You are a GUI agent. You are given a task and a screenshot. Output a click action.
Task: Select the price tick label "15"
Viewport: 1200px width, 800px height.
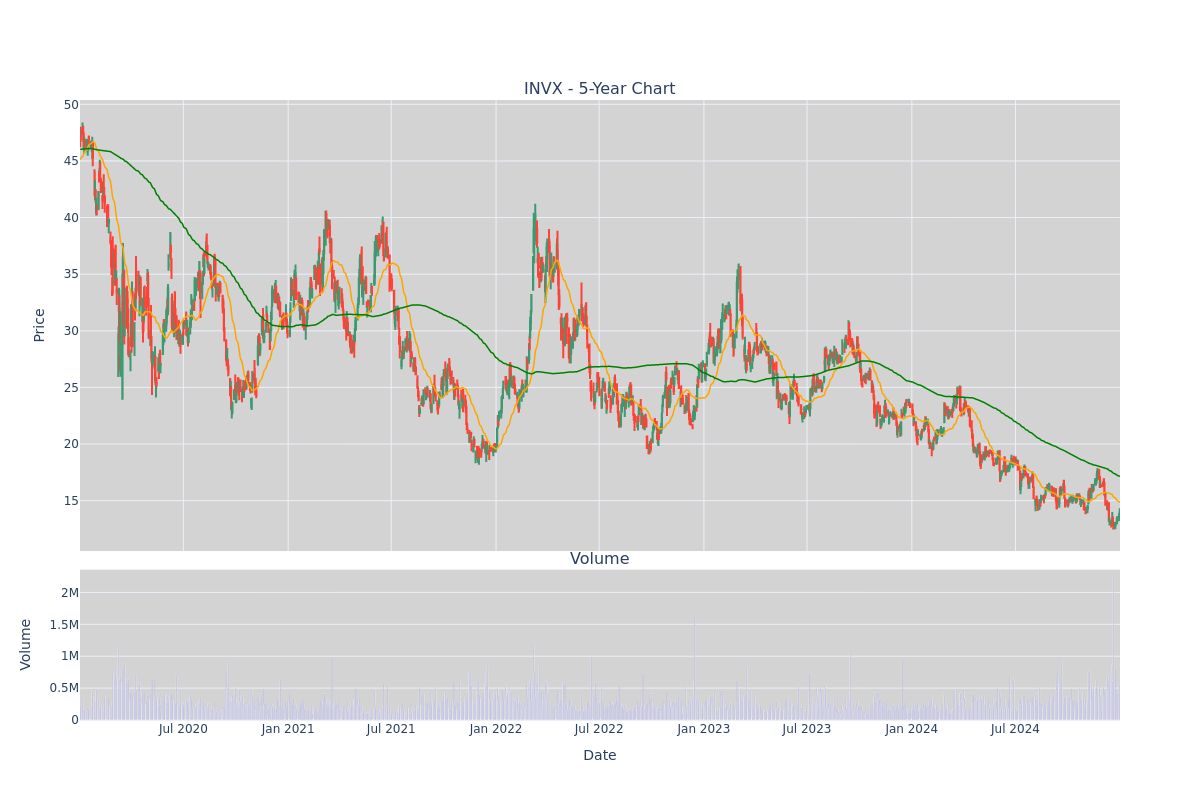point(71,501)
